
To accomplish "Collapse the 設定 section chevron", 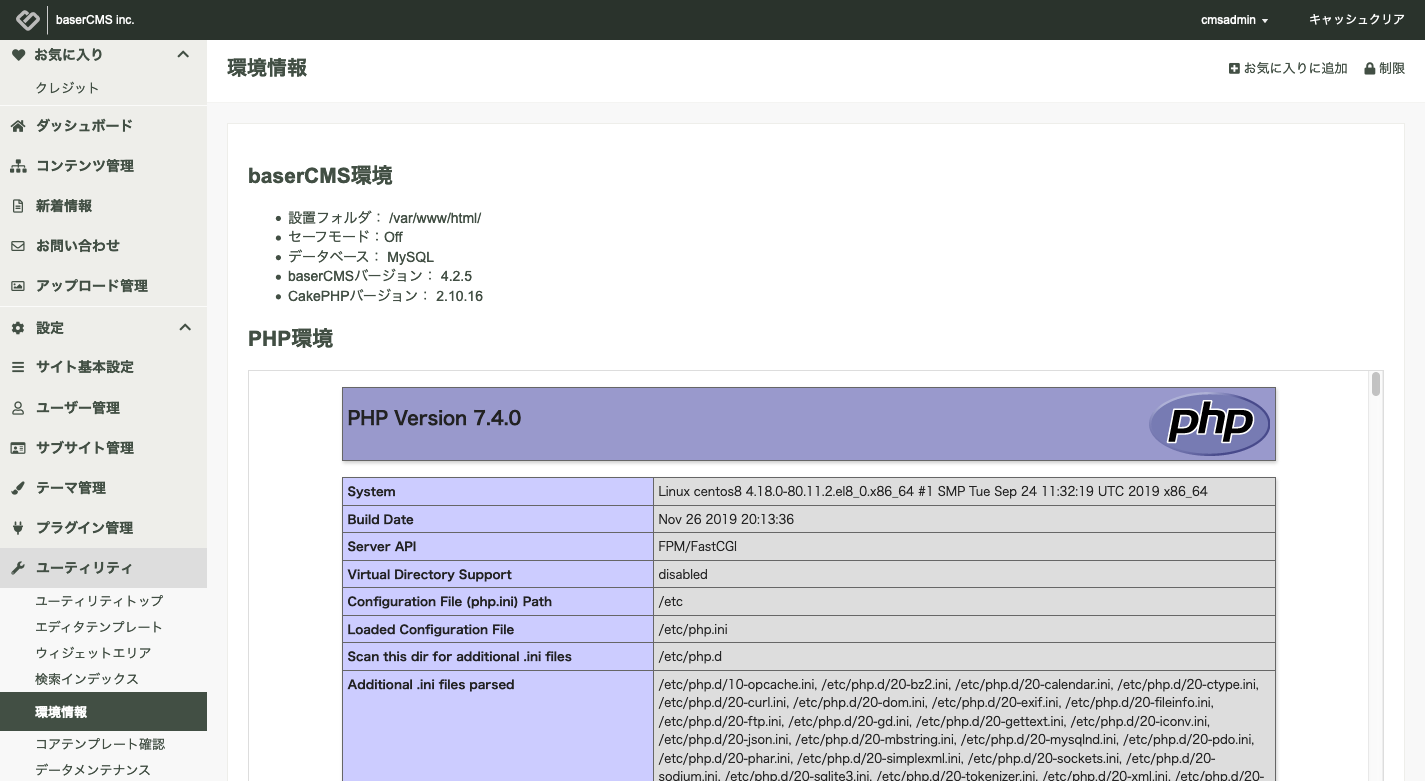I will pos(184,327).
